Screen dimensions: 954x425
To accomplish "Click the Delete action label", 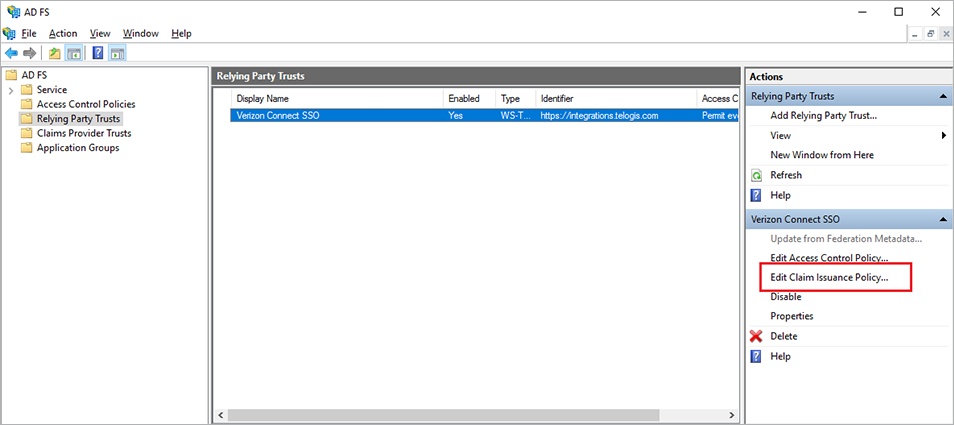I will [x=784, y=336].
